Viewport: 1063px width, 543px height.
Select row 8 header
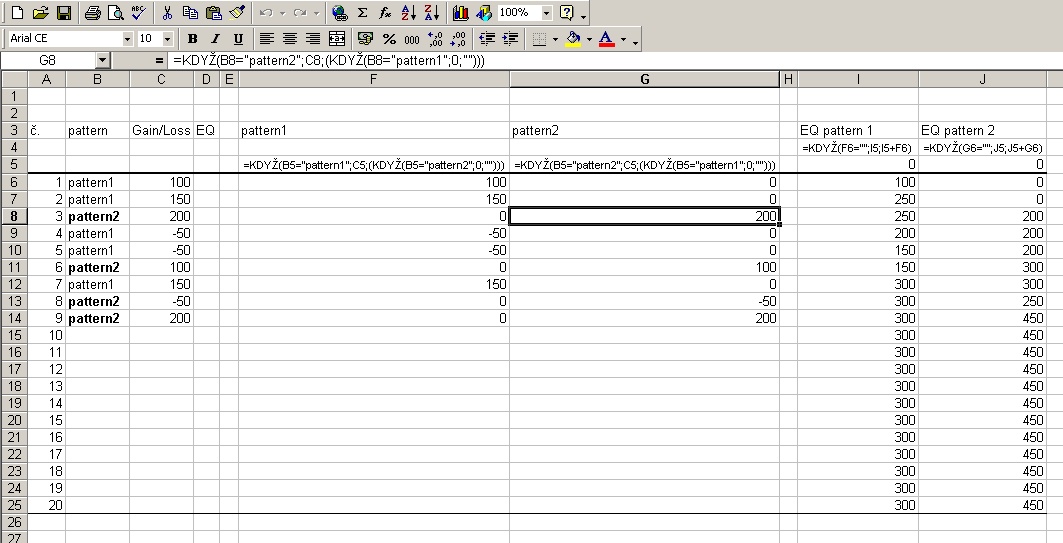point(14,216)
